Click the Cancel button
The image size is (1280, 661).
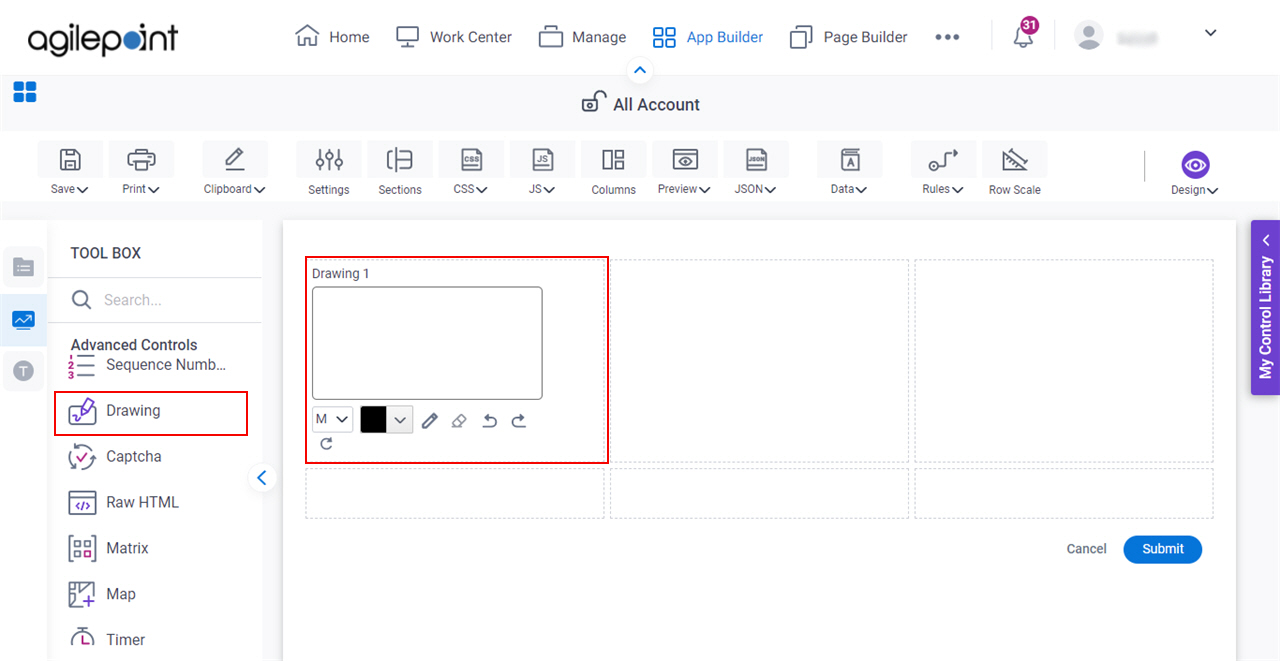(1086, 549)
